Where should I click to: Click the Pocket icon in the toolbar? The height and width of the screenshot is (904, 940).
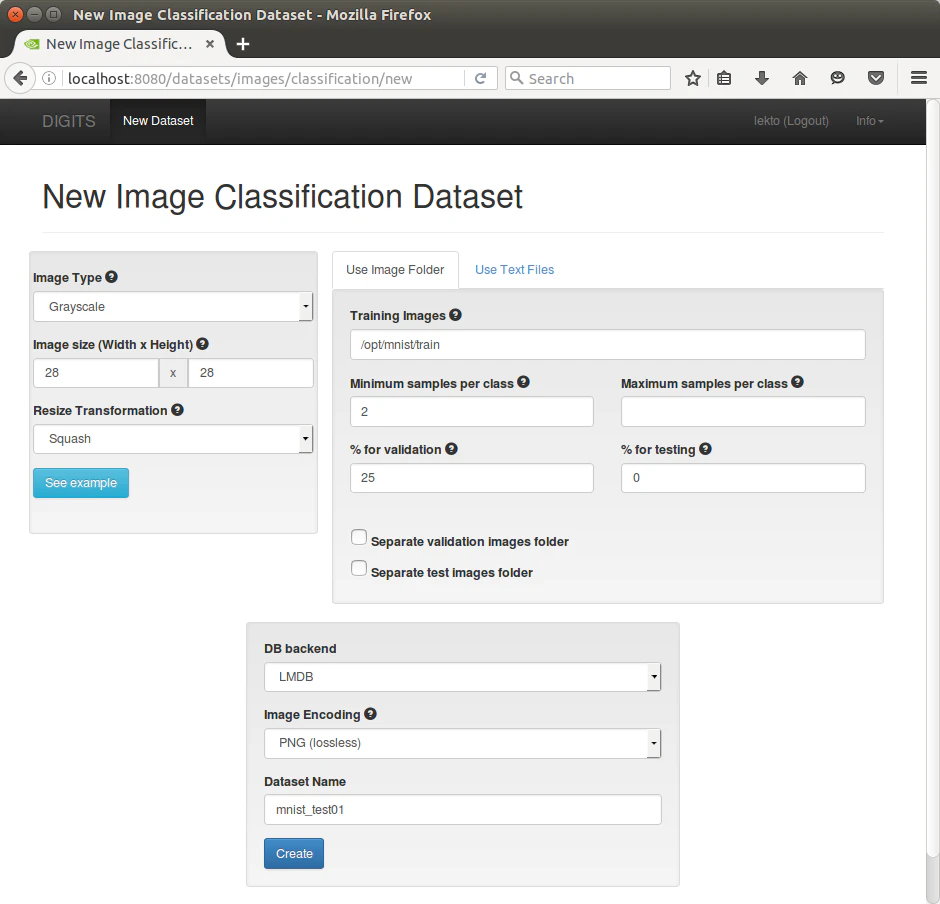[x=876, y=79]
